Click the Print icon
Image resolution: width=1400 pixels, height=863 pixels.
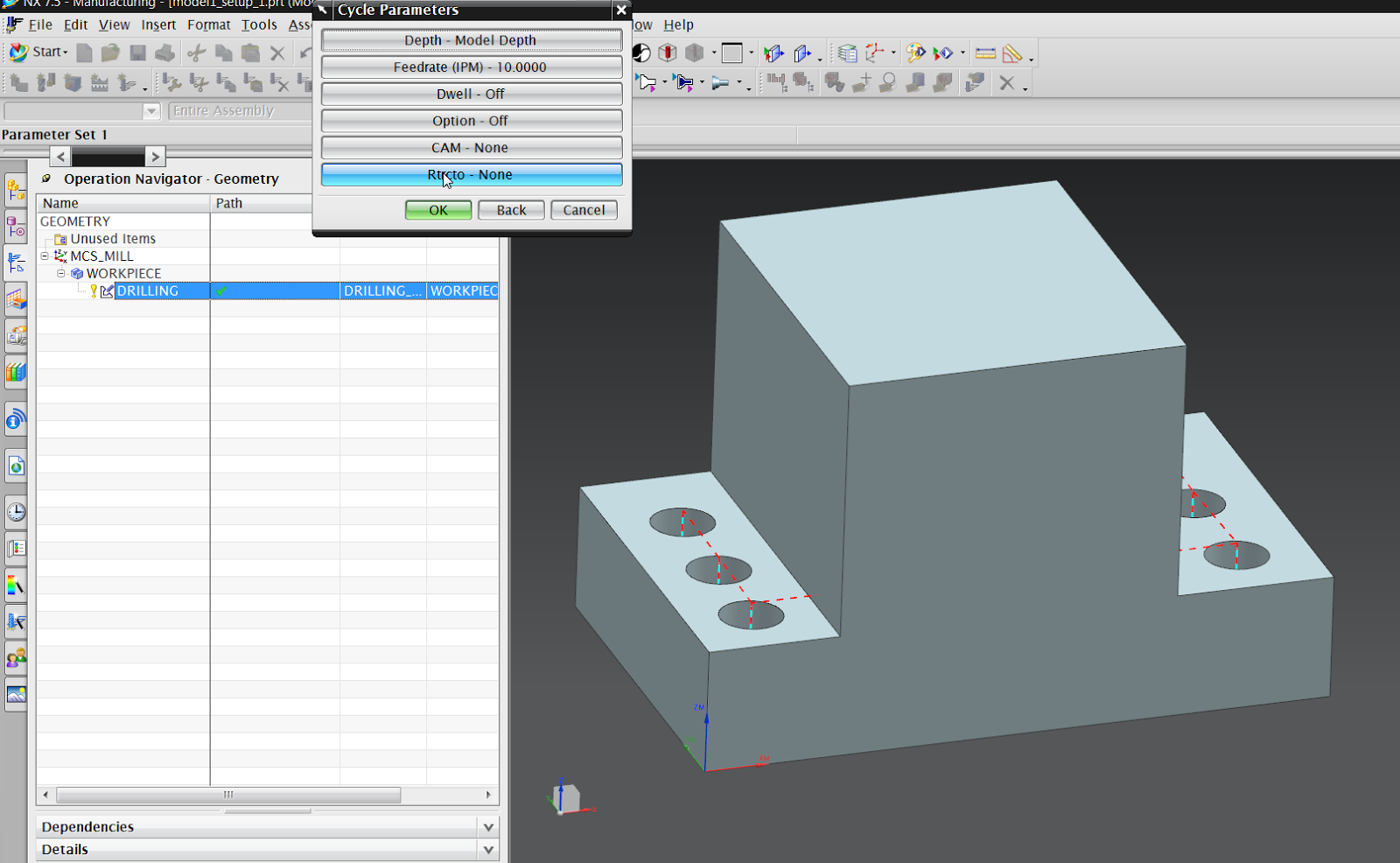[x=164, y=53]
